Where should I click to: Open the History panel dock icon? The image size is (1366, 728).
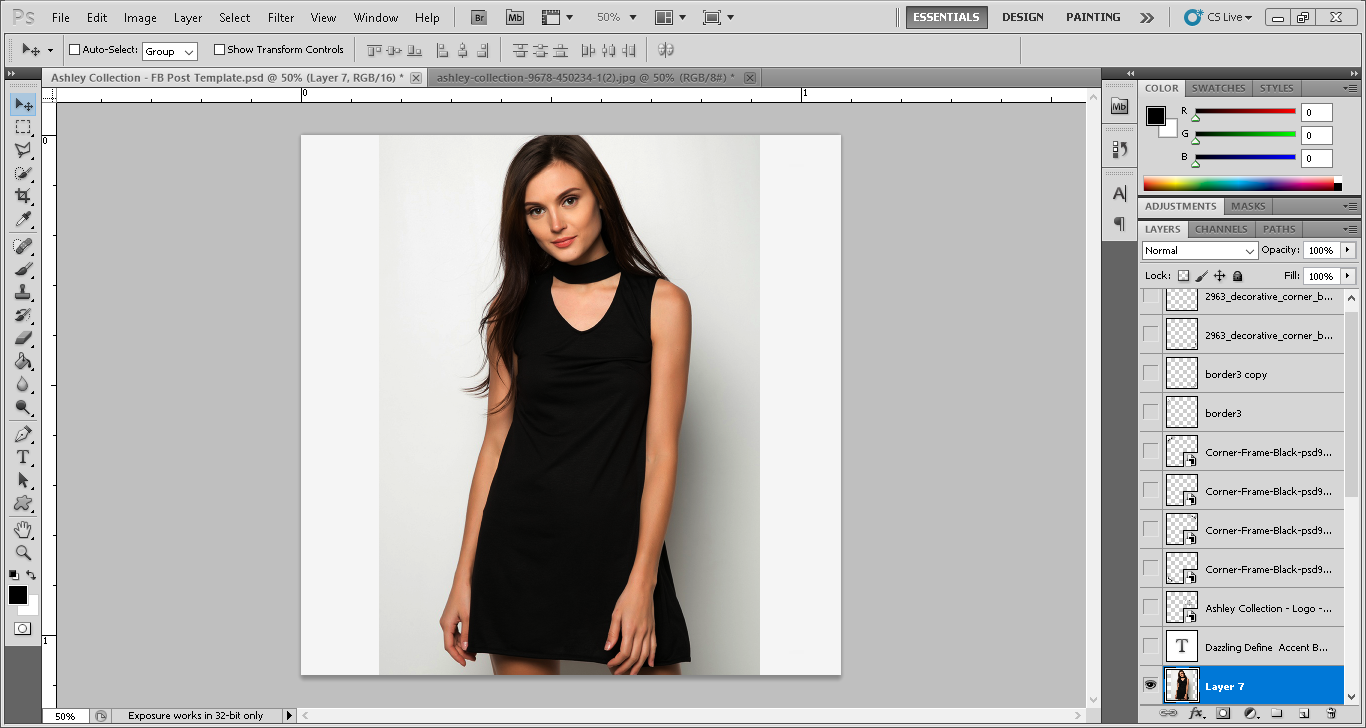pos(1120,149)
